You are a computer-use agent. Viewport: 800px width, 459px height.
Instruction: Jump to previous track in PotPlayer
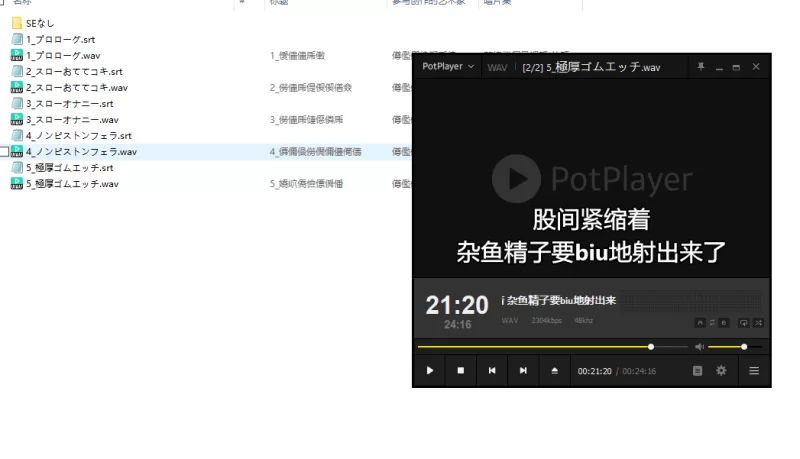pyautogui.click(x=492, y=371)
